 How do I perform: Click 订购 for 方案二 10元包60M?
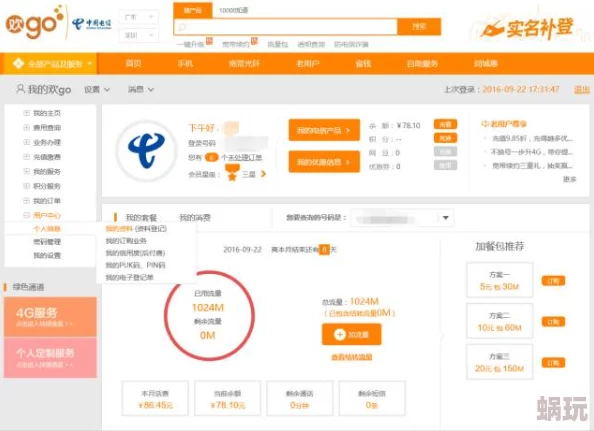click(x=553, y=322)
